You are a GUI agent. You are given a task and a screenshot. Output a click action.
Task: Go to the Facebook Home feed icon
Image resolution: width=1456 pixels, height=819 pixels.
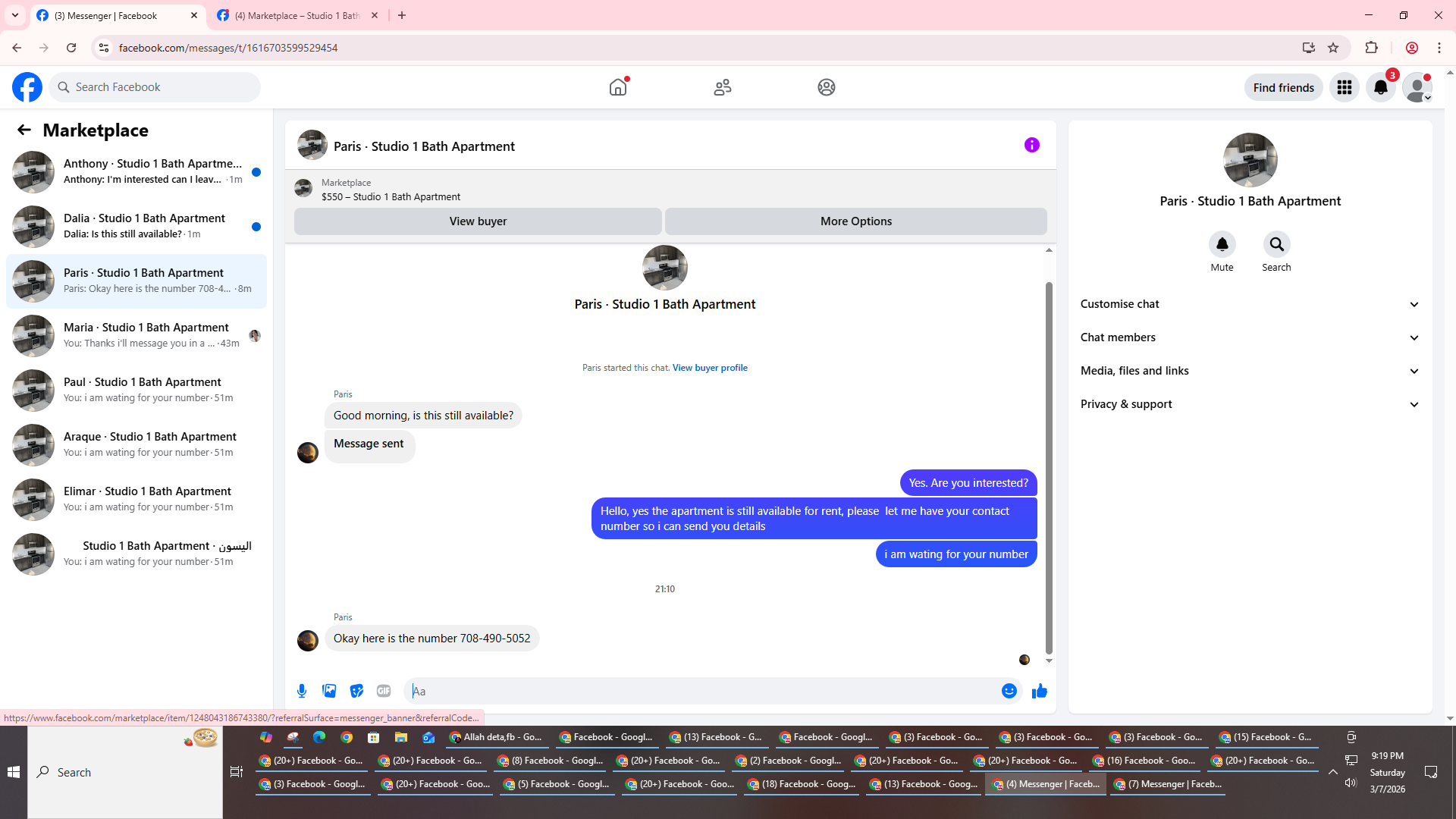coord(618,87)
